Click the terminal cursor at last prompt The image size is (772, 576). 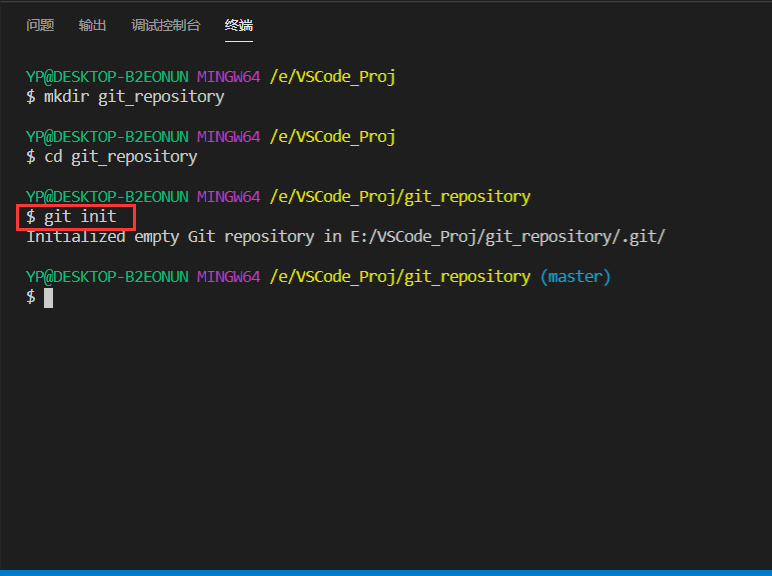(48, 297)
